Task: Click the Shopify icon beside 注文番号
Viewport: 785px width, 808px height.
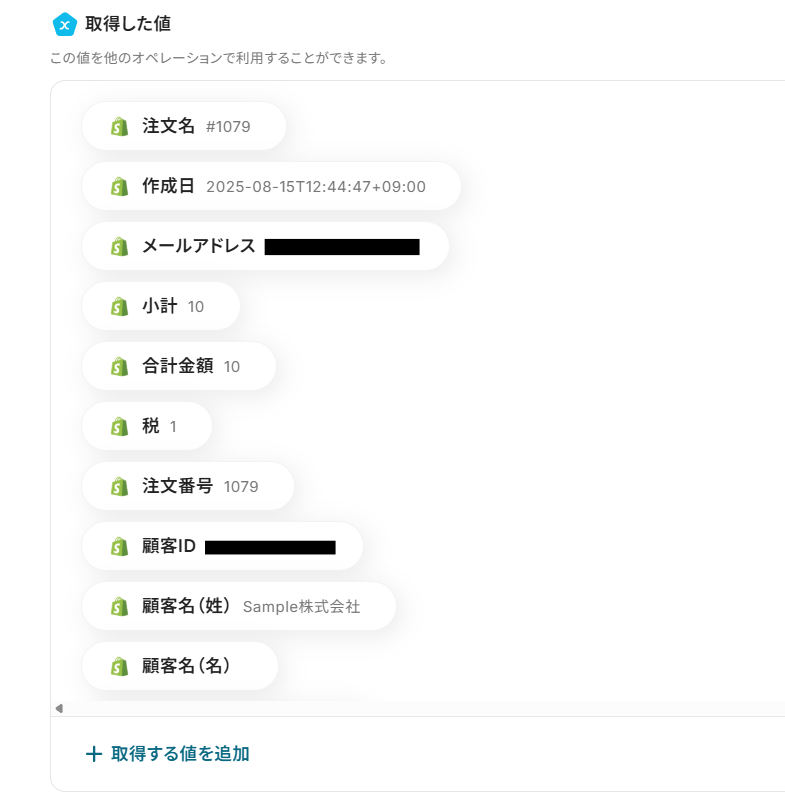Action: [120, 487]
